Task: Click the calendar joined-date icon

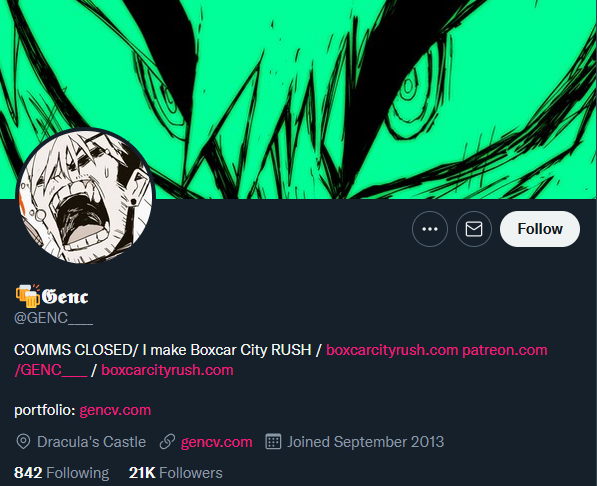Action: coord(273,442)
